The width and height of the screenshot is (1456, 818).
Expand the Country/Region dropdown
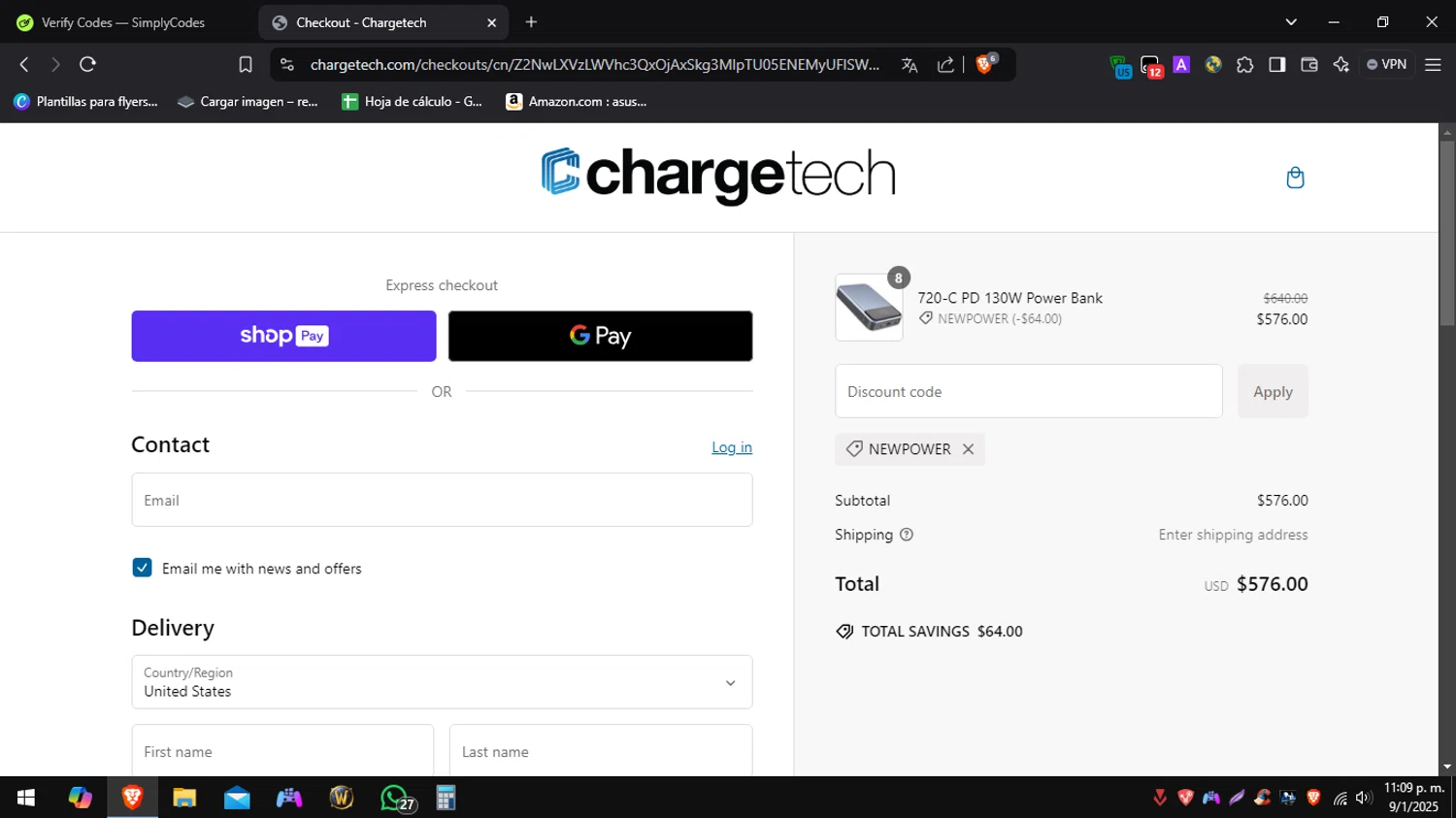pos(442,682)
